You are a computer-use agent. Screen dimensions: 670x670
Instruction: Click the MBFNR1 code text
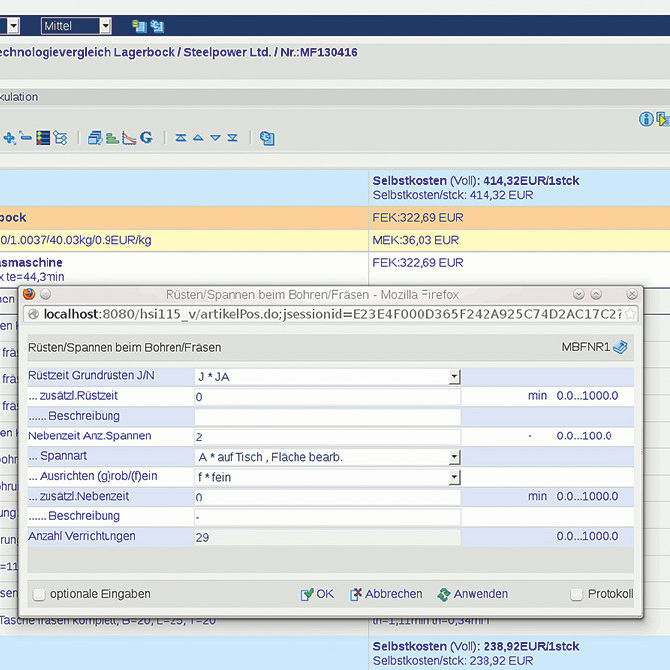(585, 347)
